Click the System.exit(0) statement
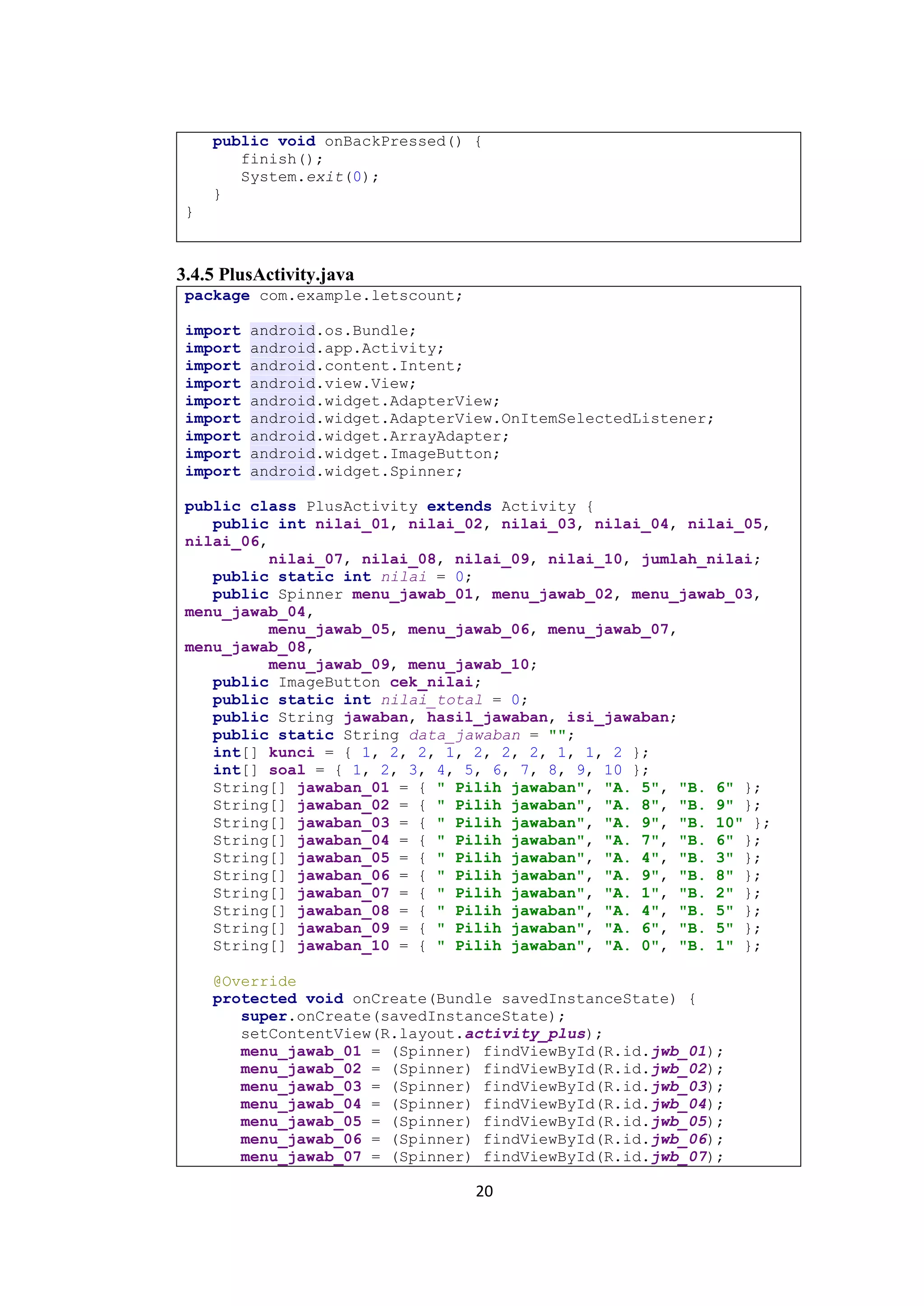The width and height of the screenshot is (924, 1306). coord(310,177)
